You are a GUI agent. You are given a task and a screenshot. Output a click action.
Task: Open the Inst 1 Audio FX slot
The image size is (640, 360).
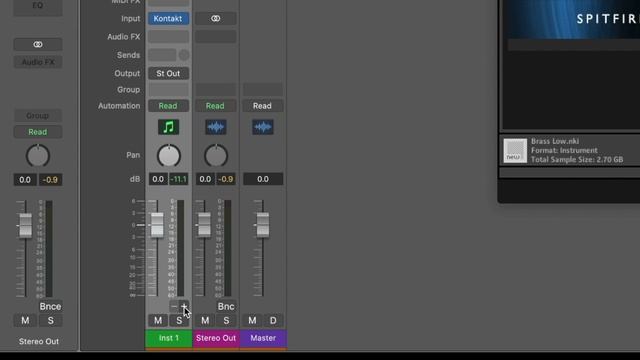point(168,37)
